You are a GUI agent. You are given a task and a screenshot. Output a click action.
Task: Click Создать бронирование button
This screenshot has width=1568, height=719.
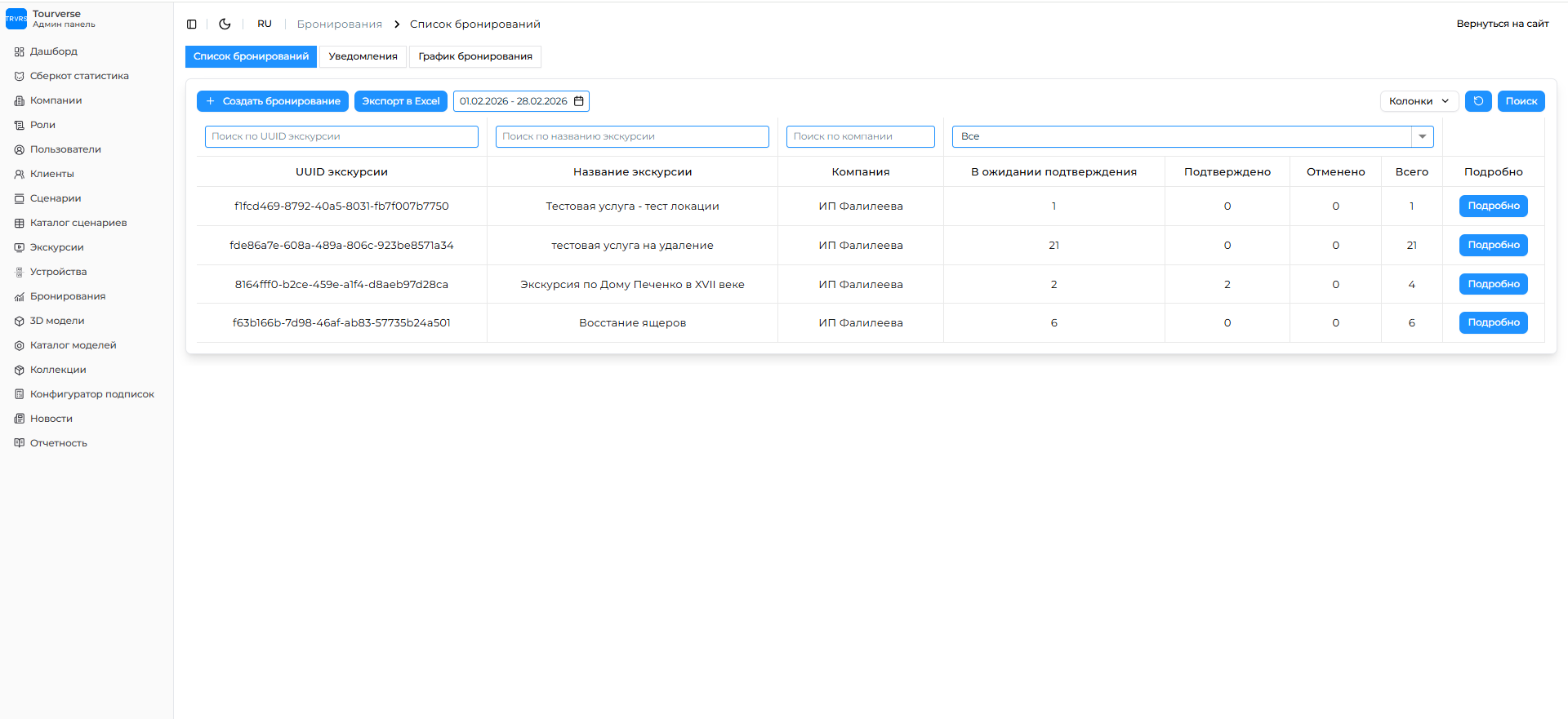(x=273, y=101)
